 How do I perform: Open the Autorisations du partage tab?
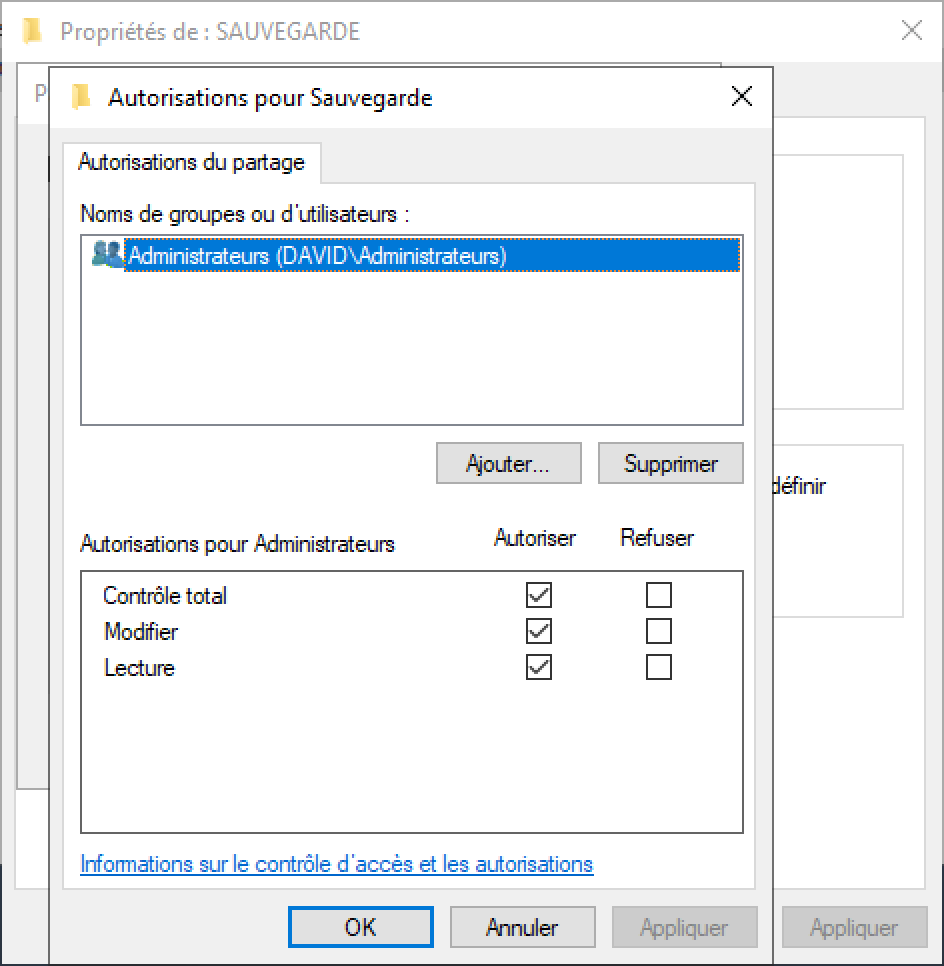192,163
